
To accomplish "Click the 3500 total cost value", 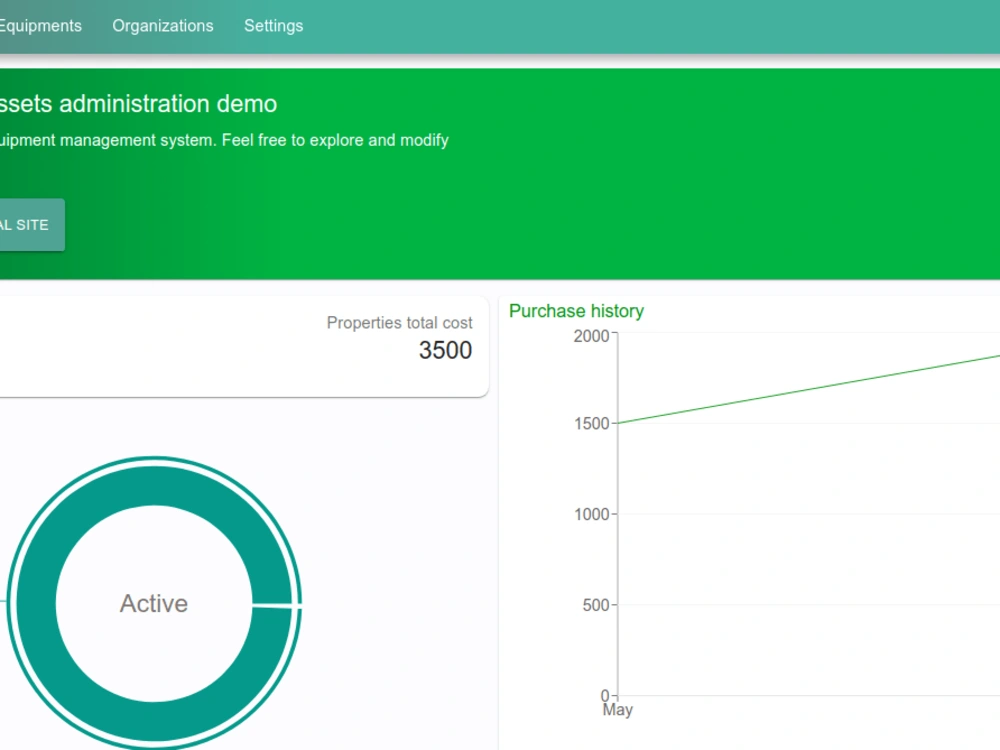I will [x=445, y=350].
